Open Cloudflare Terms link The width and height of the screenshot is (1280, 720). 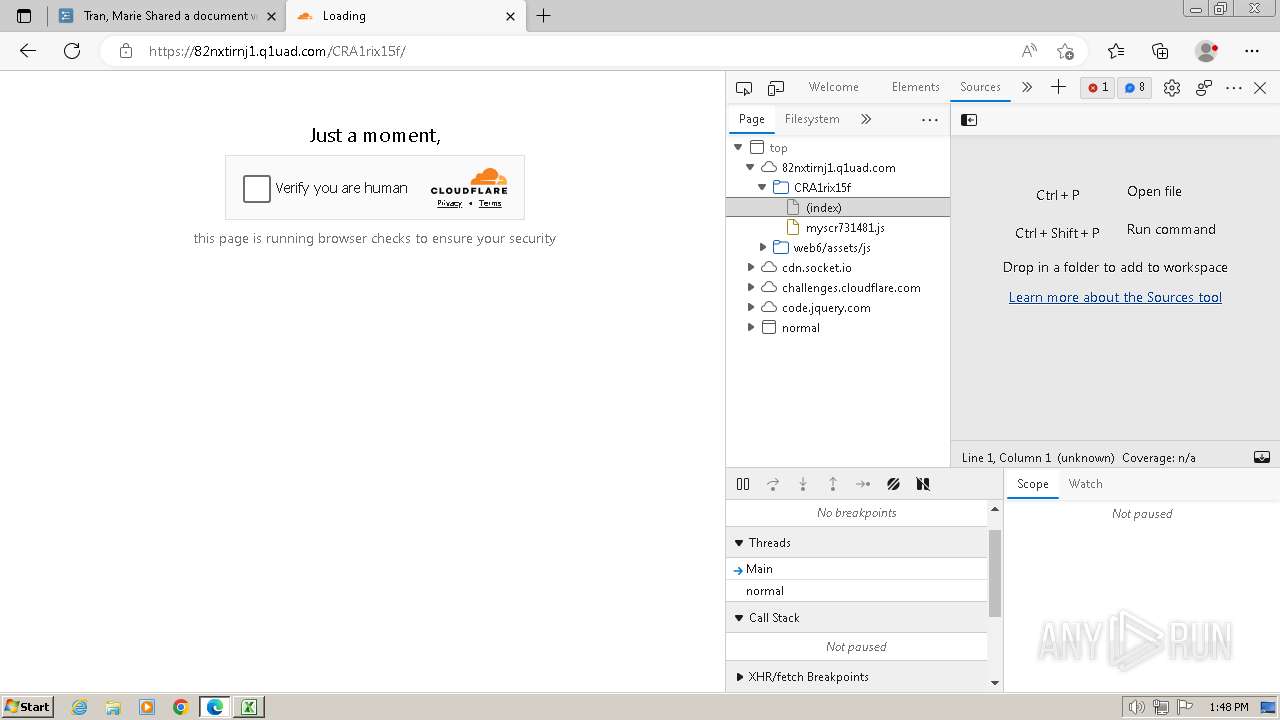(x=490, y=204)
